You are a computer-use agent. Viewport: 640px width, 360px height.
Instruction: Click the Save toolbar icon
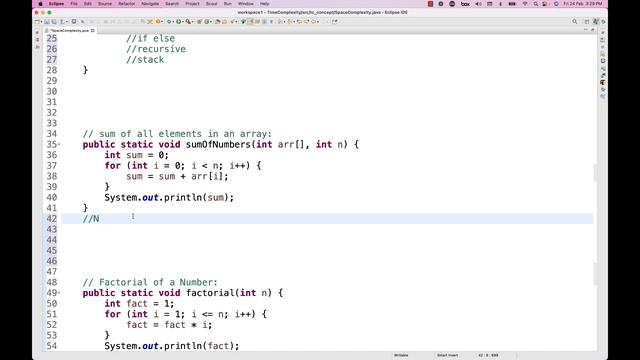[47, 21]
